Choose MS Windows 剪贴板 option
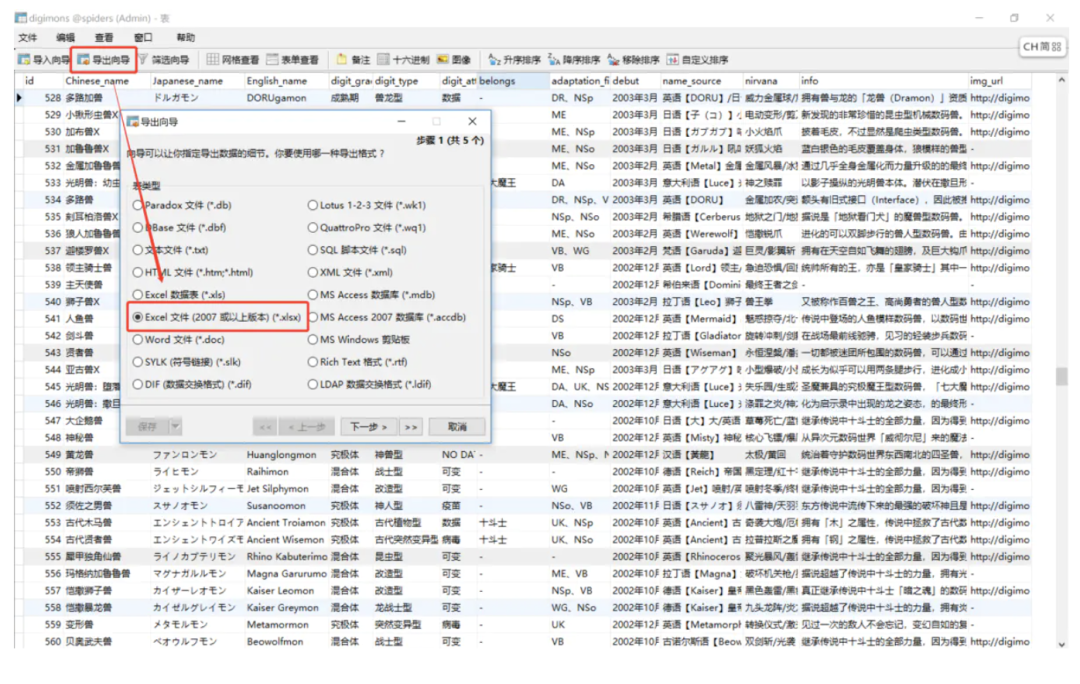1080x684 pixels. click(359, 340)
